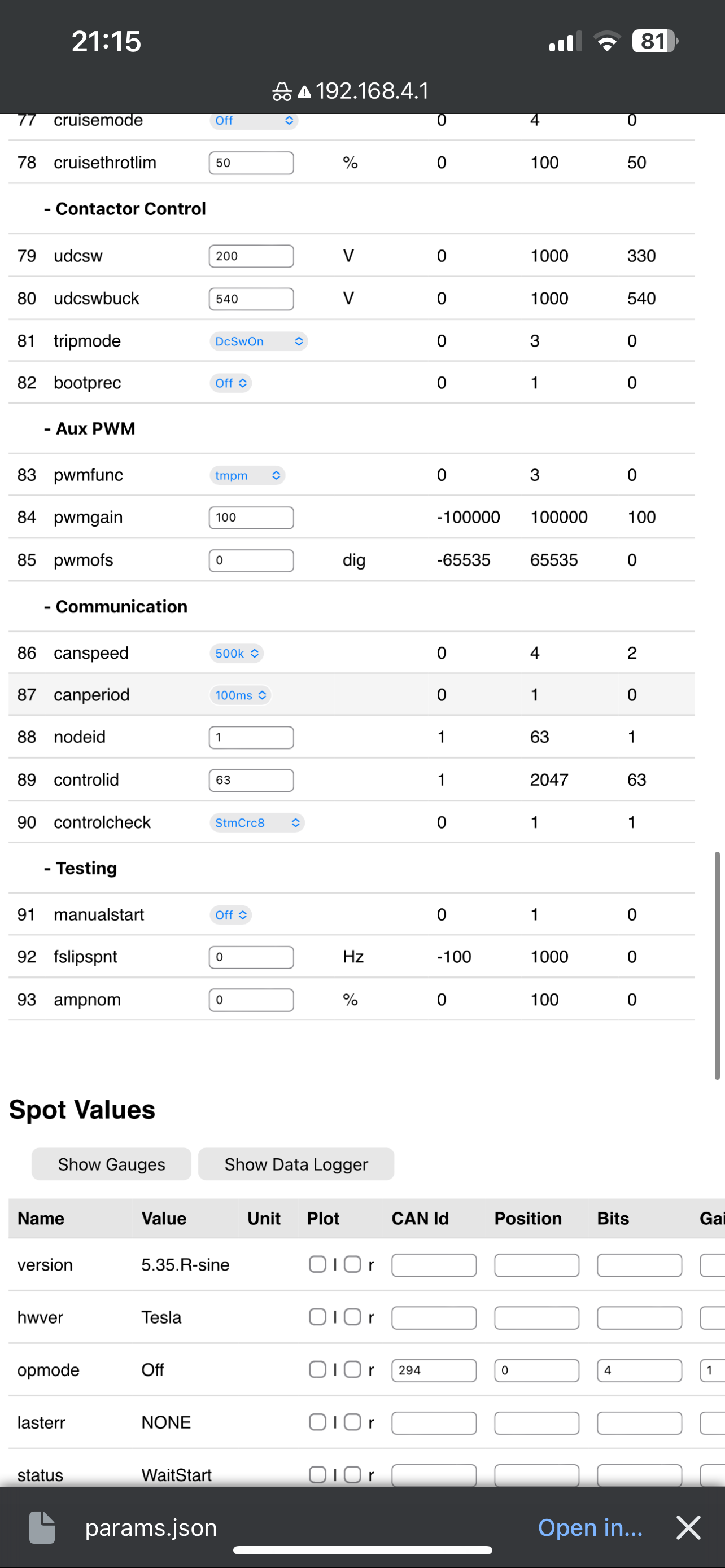The height and width of the screenshot is (1568, 725).
Task: Tap the battery indicator icon
Action: click(655, 41)
